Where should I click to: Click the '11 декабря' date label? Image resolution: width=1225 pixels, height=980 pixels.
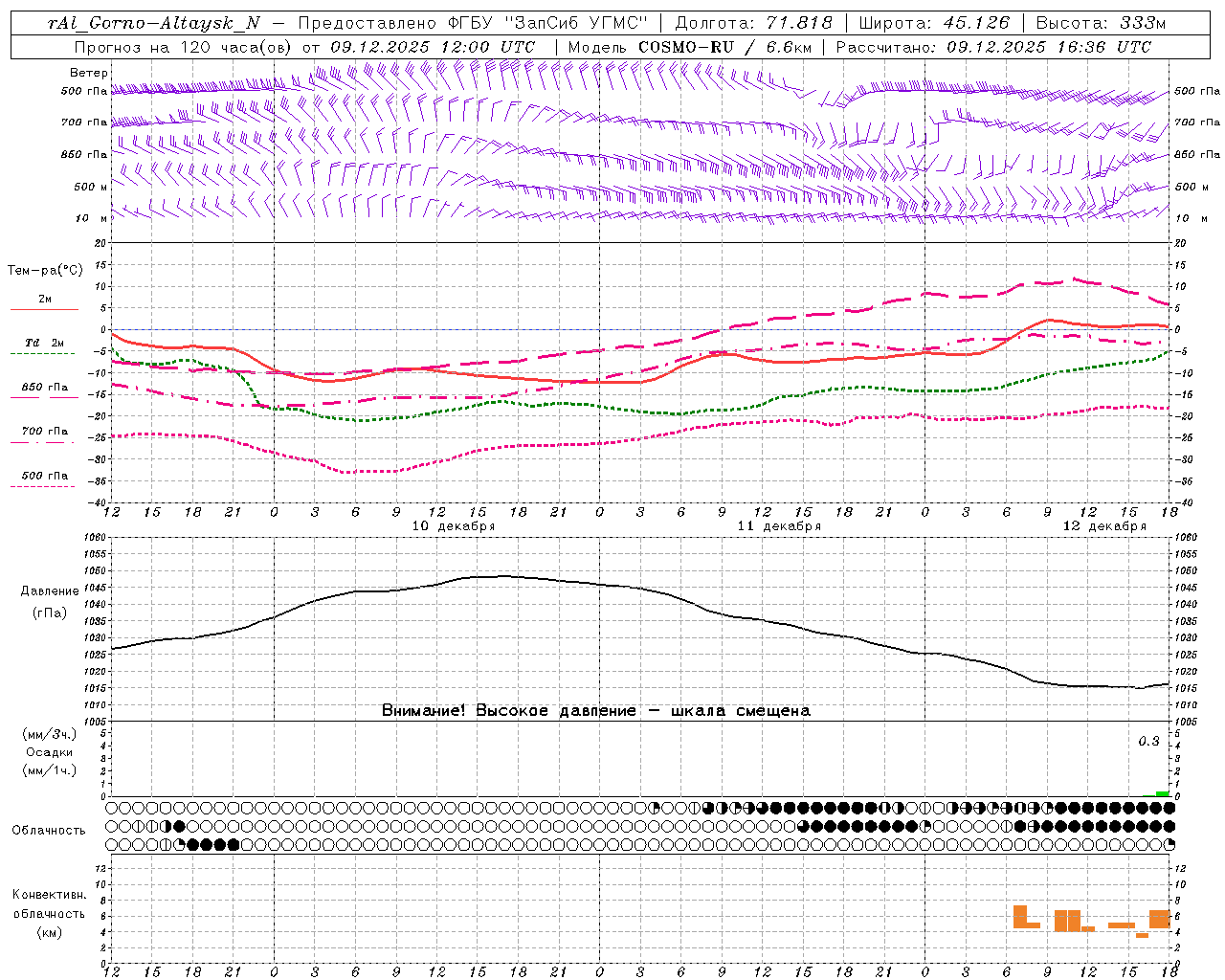(779, 526)
